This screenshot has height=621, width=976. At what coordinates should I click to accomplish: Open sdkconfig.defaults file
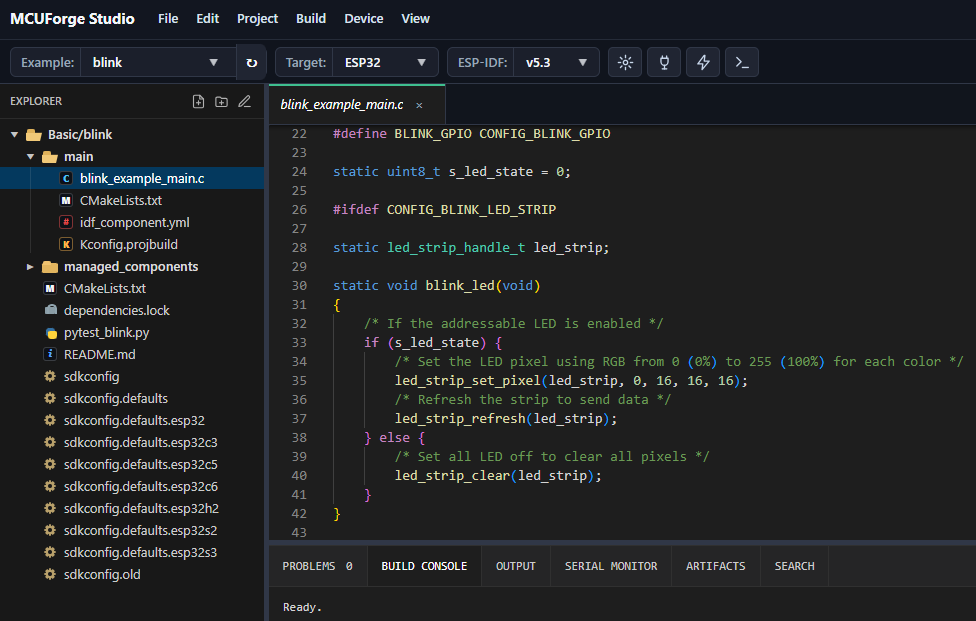[132, 398]
